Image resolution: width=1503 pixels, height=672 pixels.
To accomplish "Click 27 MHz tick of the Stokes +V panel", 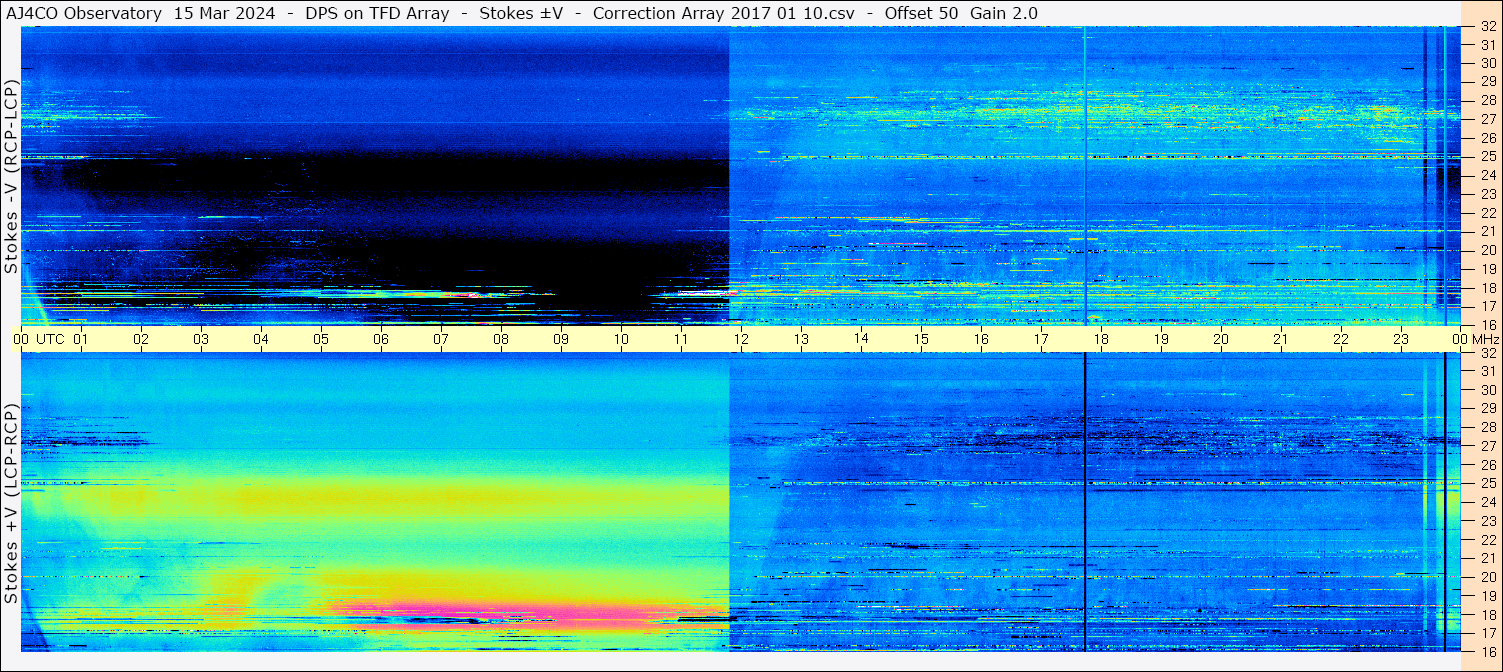I will 1487,446.
